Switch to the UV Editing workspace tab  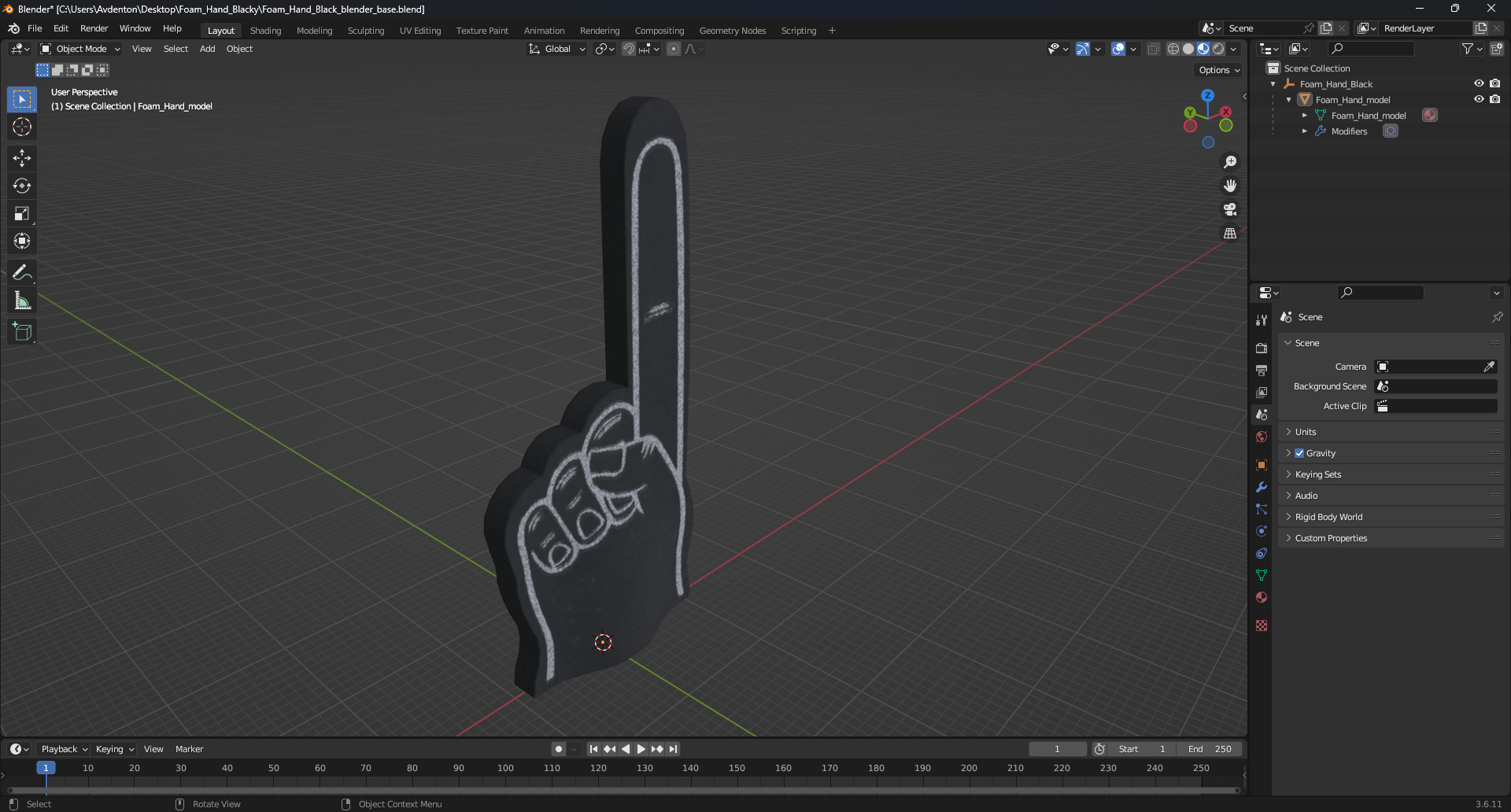point(420,31)
